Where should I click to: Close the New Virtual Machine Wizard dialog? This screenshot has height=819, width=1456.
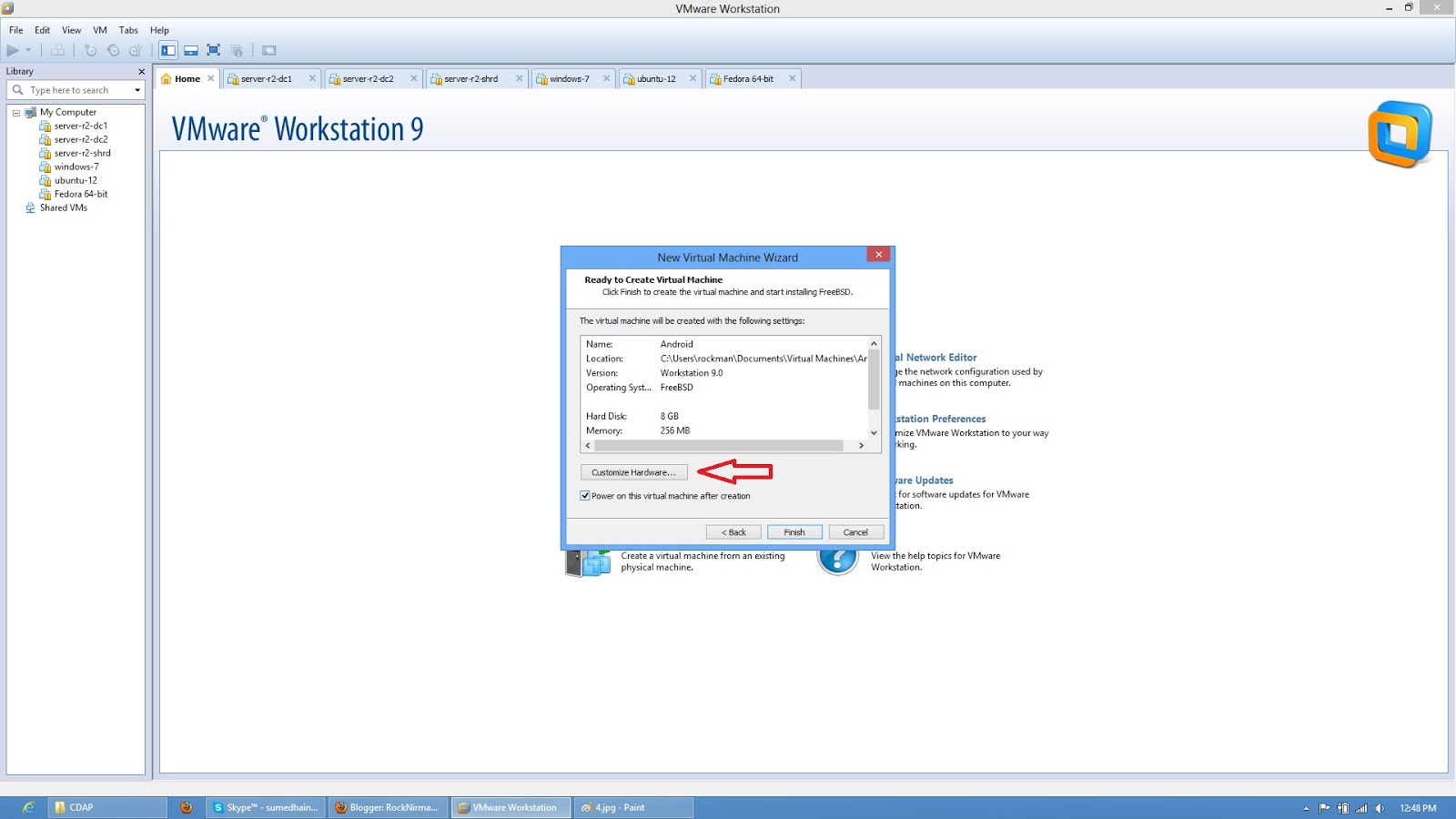(x=878, y=255)
